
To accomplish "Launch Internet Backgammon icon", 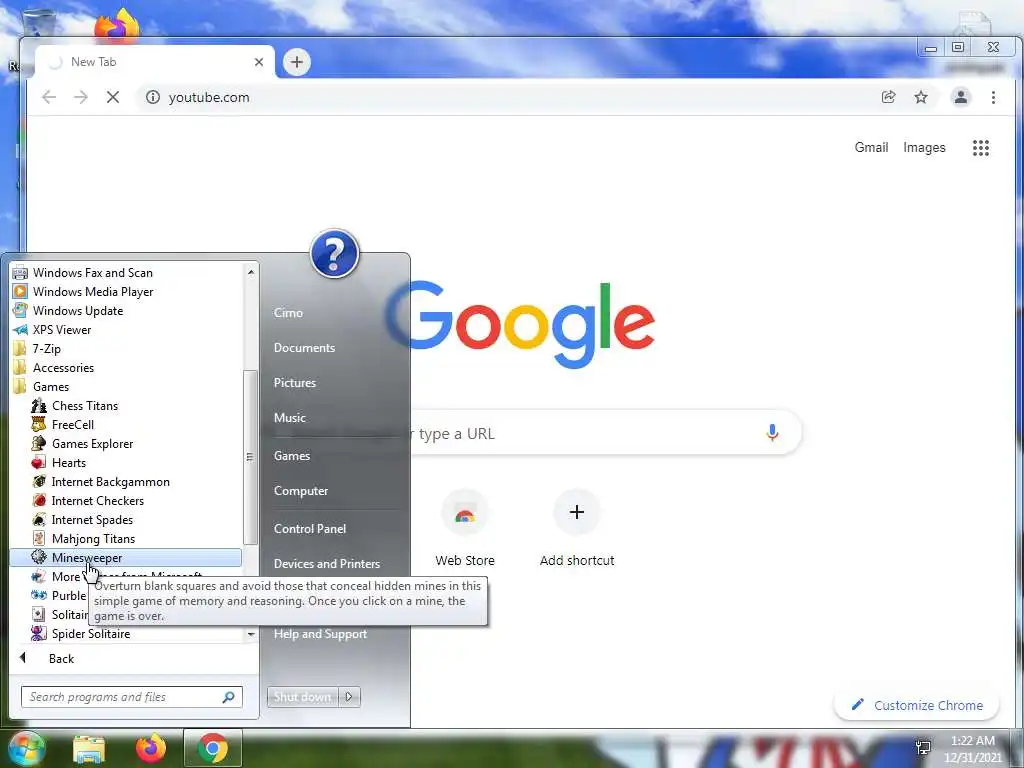I will click(39, 481).
